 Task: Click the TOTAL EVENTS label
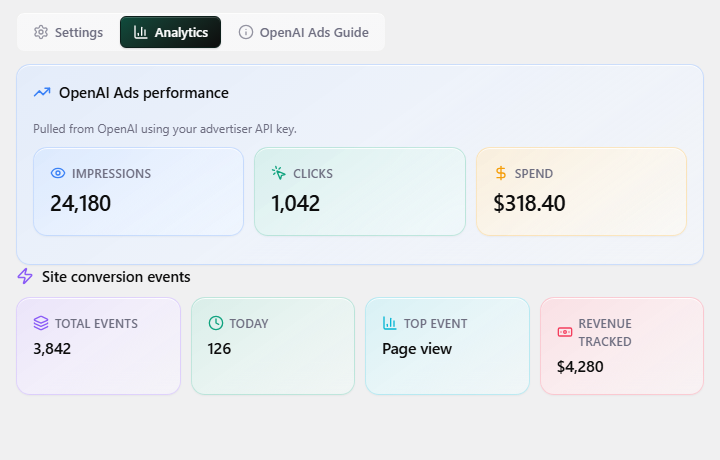[x=96, y=324]
